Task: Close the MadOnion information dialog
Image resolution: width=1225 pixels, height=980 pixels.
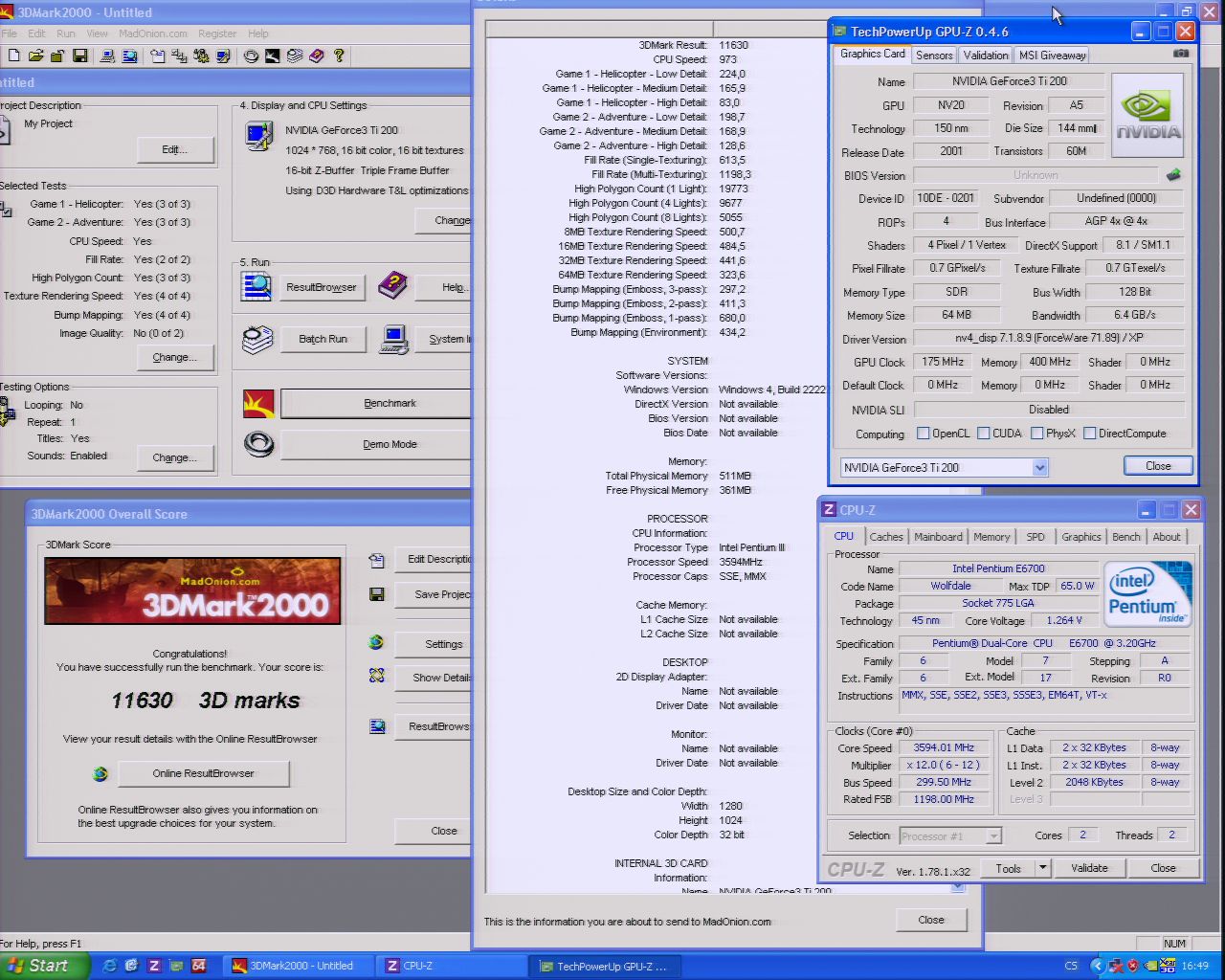Action: click(x=931, y=920)
